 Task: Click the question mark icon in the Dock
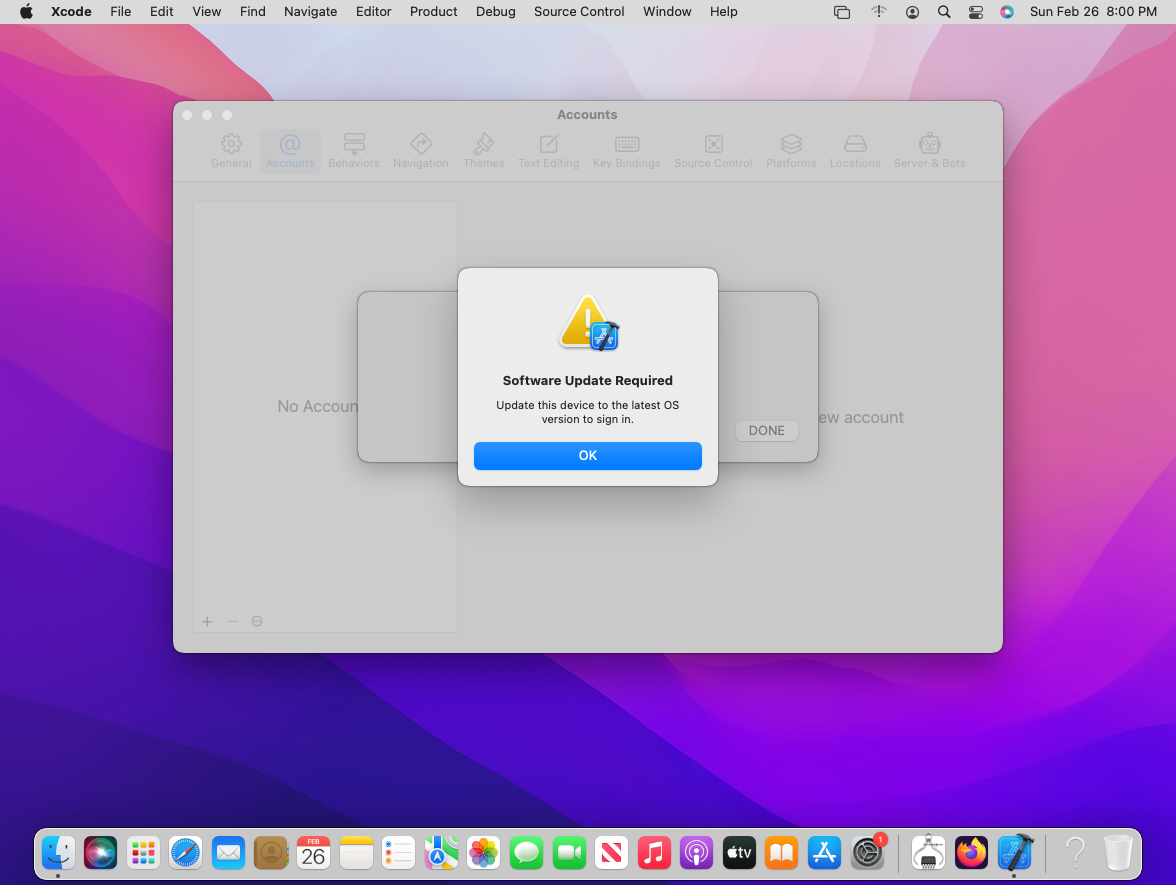pos(1076,853)
